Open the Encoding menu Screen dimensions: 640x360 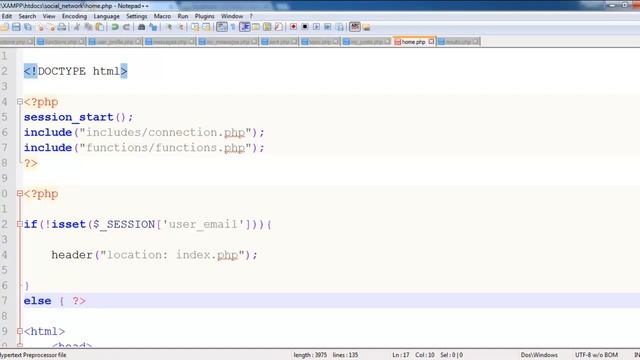click(74, 16)
